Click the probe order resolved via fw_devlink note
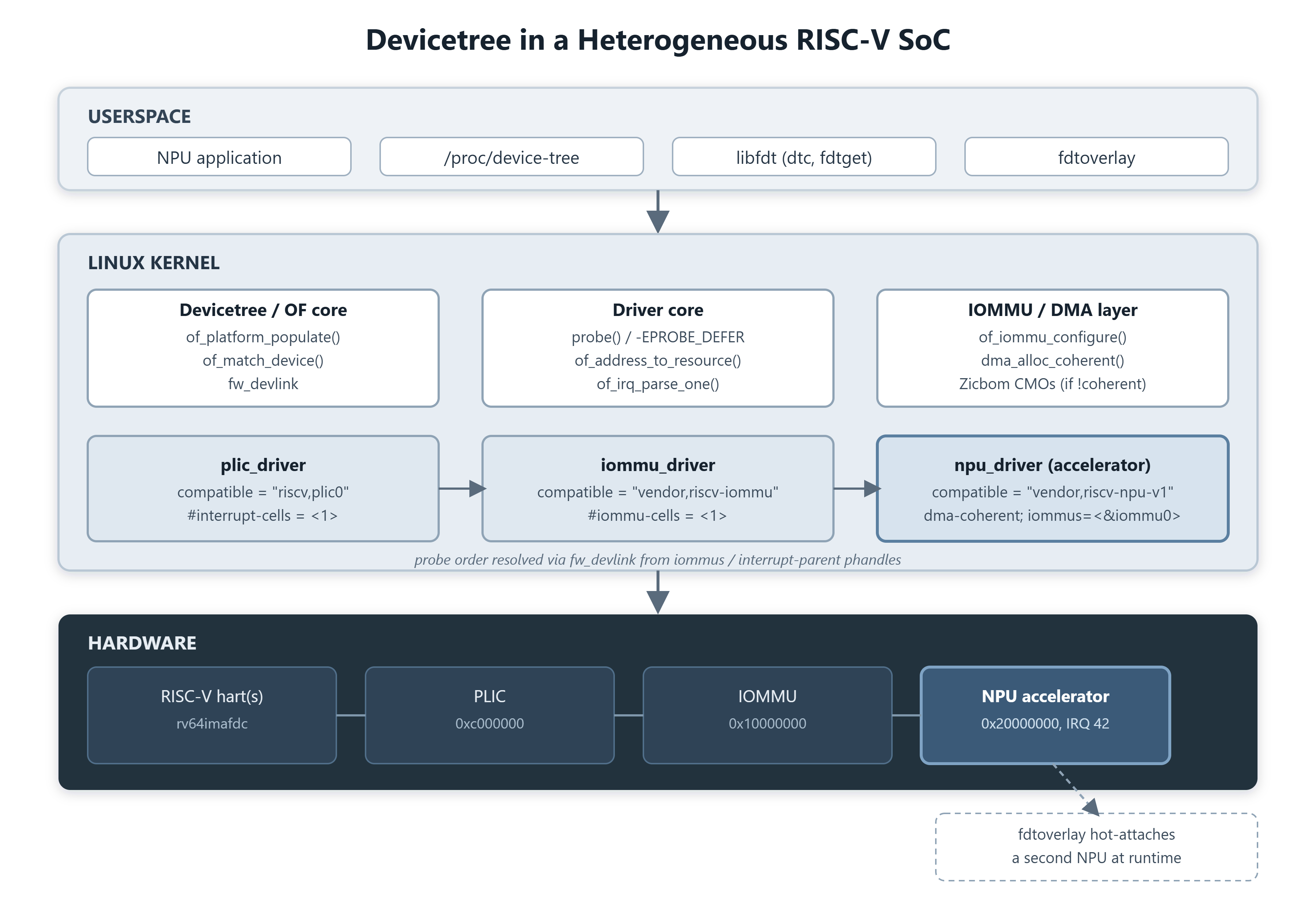Image resolution: width=1316 pixels, height=907 pixels. [658, 560]
